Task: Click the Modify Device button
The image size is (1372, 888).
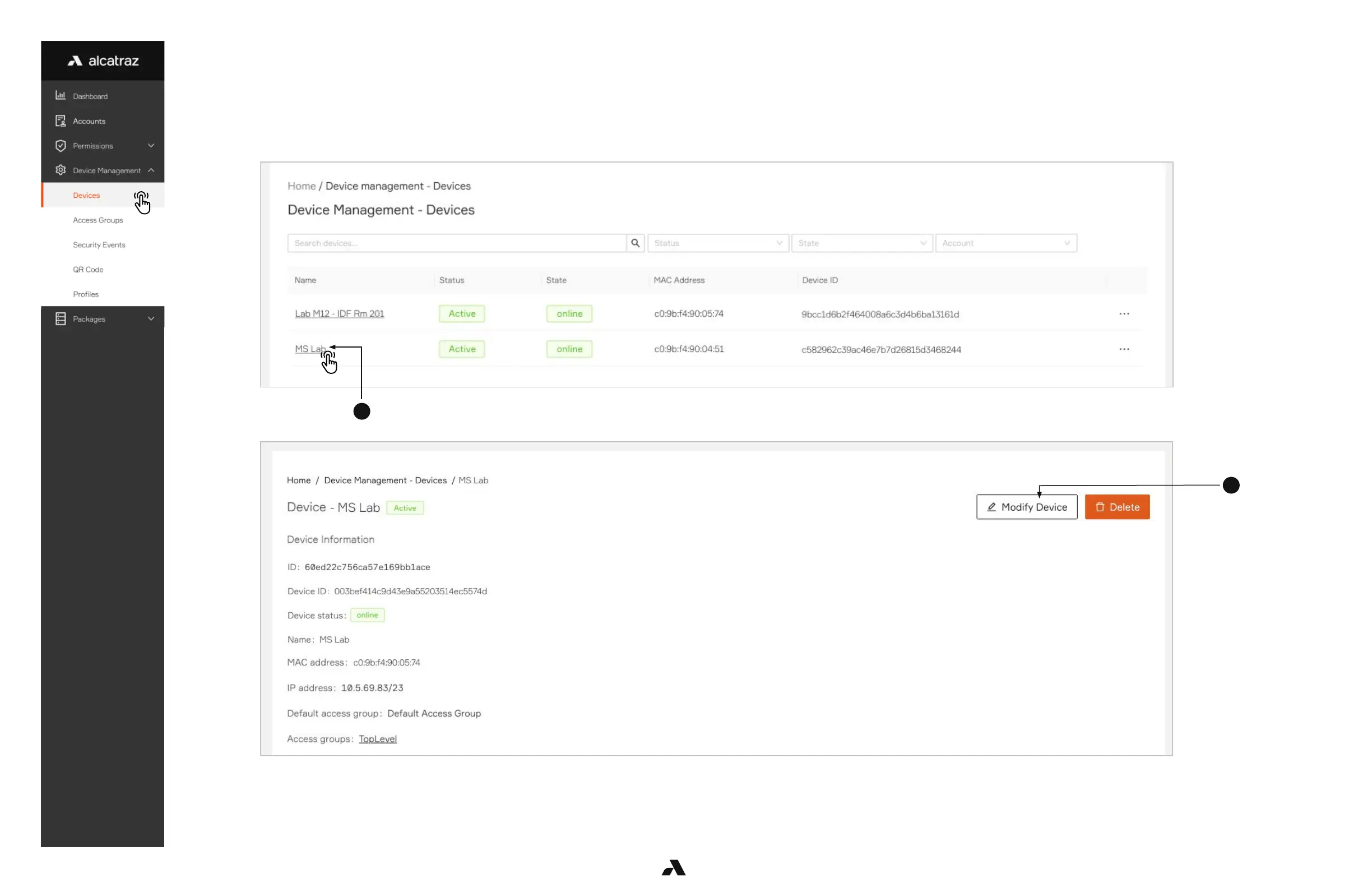Action: point(1026,507)
